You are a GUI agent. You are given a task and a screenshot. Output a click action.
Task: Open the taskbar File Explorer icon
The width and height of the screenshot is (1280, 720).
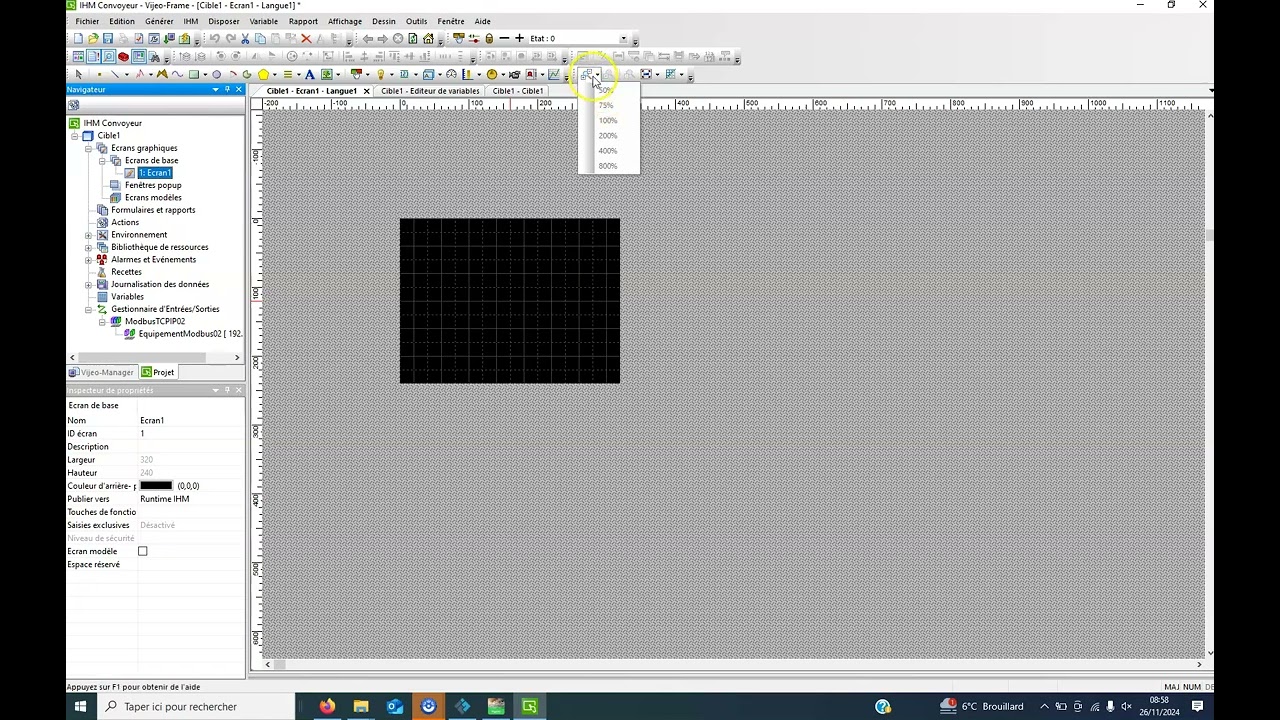tap(361, 706)
